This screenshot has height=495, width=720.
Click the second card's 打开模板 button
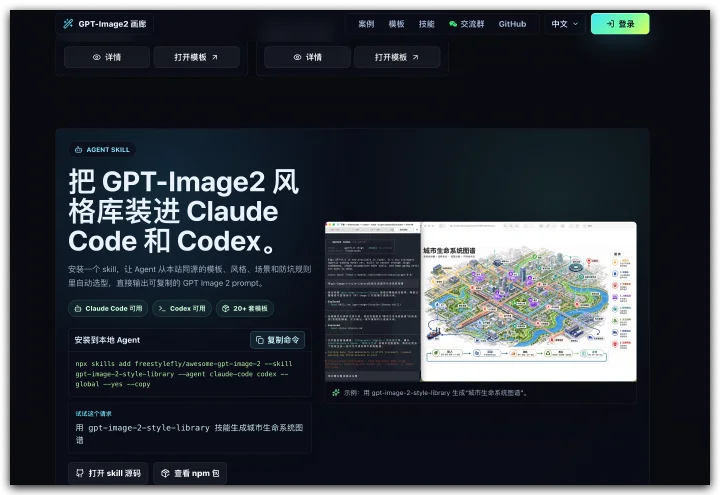pos(397,57)
